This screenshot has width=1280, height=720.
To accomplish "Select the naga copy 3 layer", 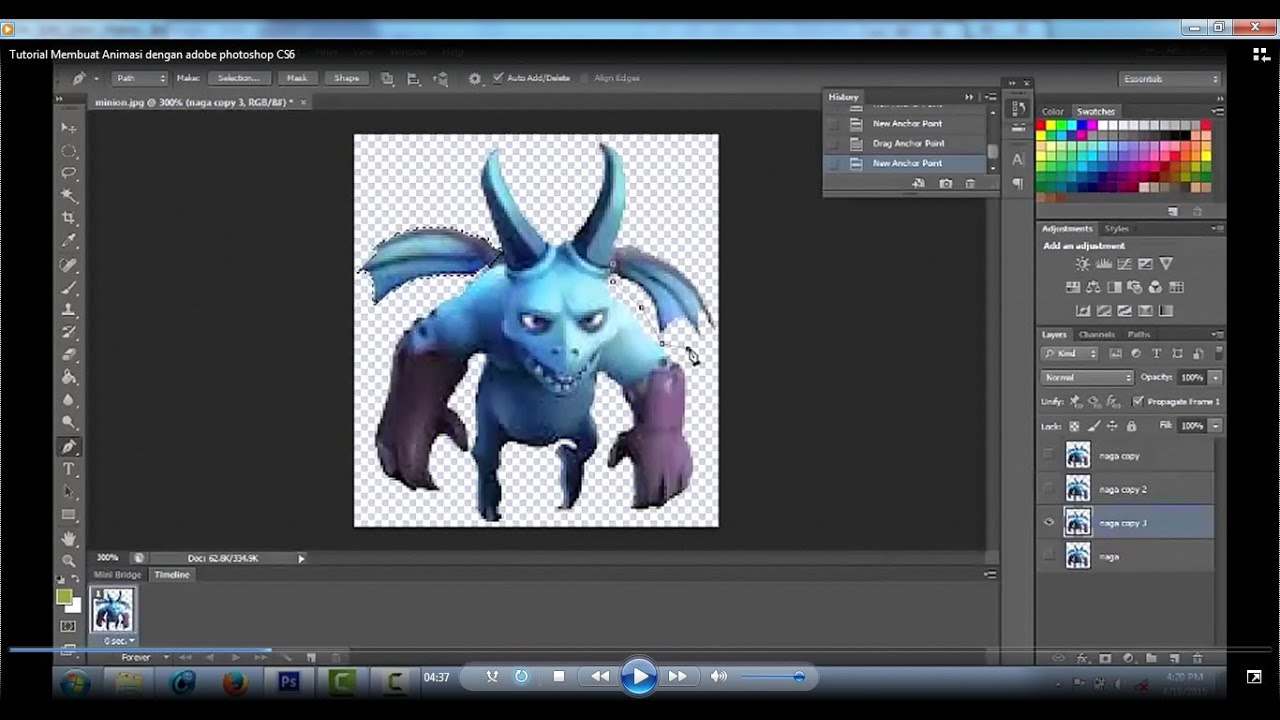I will point(1126,523).
